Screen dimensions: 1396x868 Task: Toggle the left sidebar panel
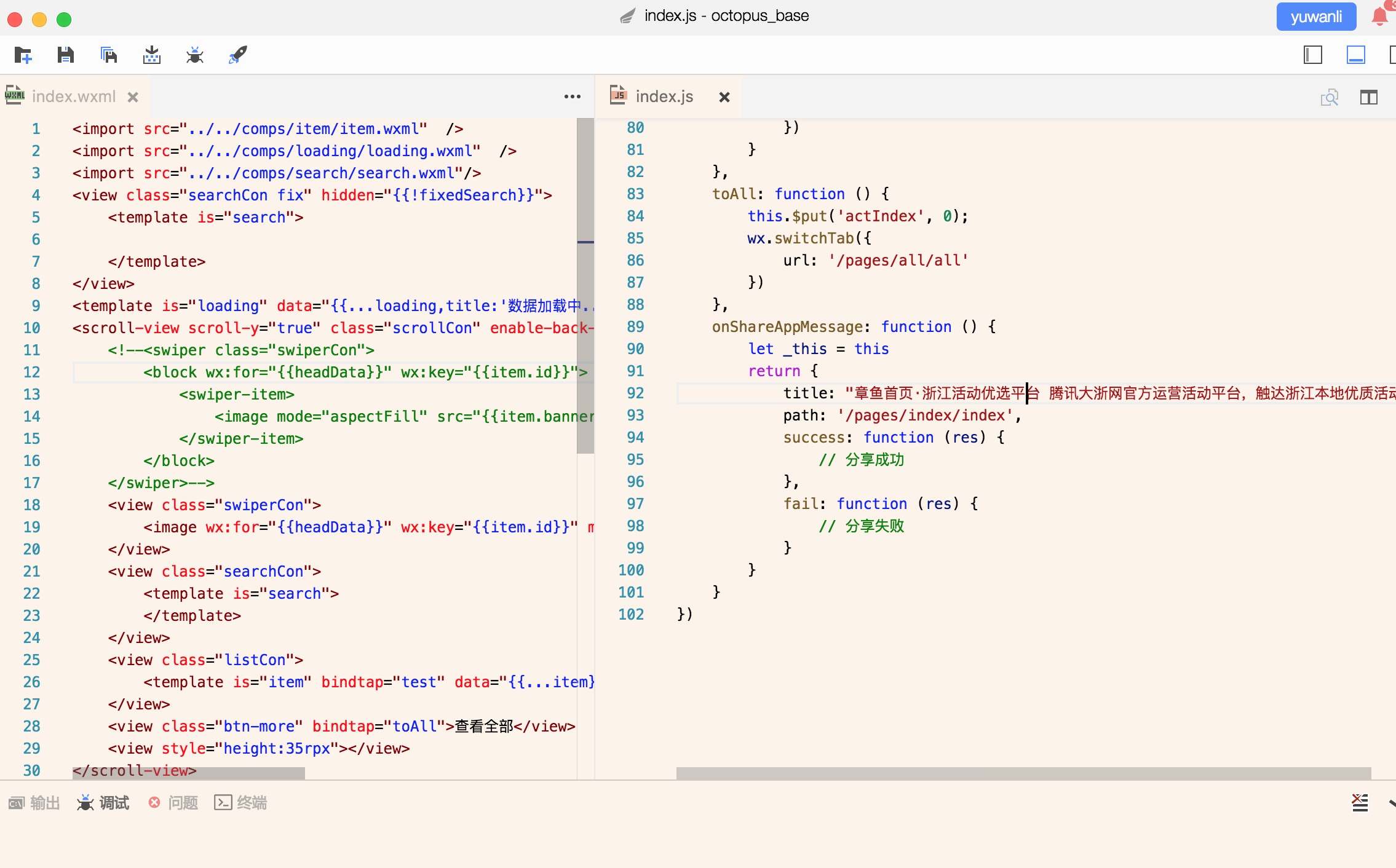(x=1312, y=55)
